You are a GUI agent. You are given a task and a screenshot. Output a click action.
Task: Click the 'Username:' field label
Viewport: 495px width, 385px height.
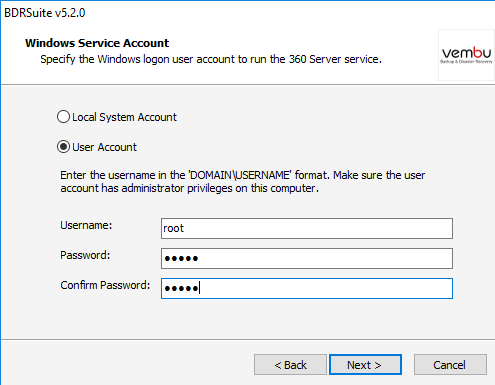pyautogui.click(x=86, y=225)
